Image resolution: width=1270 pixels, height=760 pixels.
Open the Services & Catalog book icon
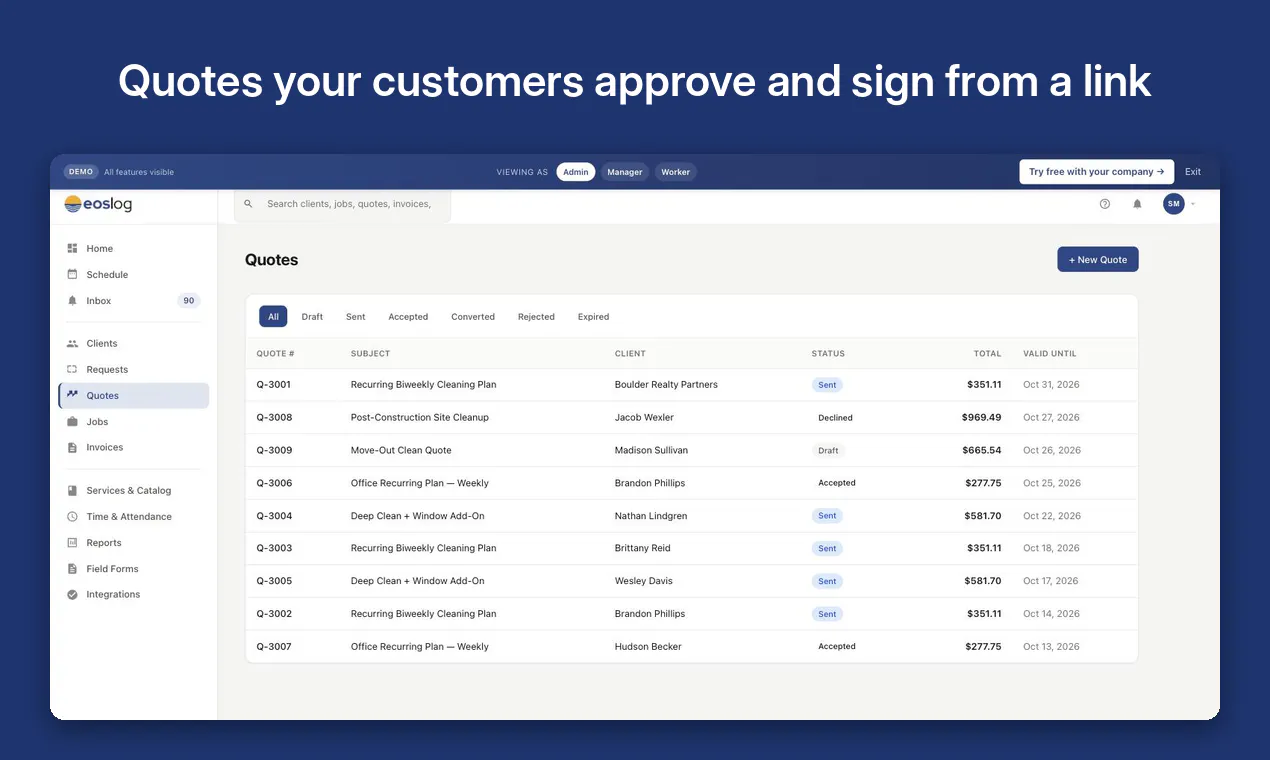point(72,490)
